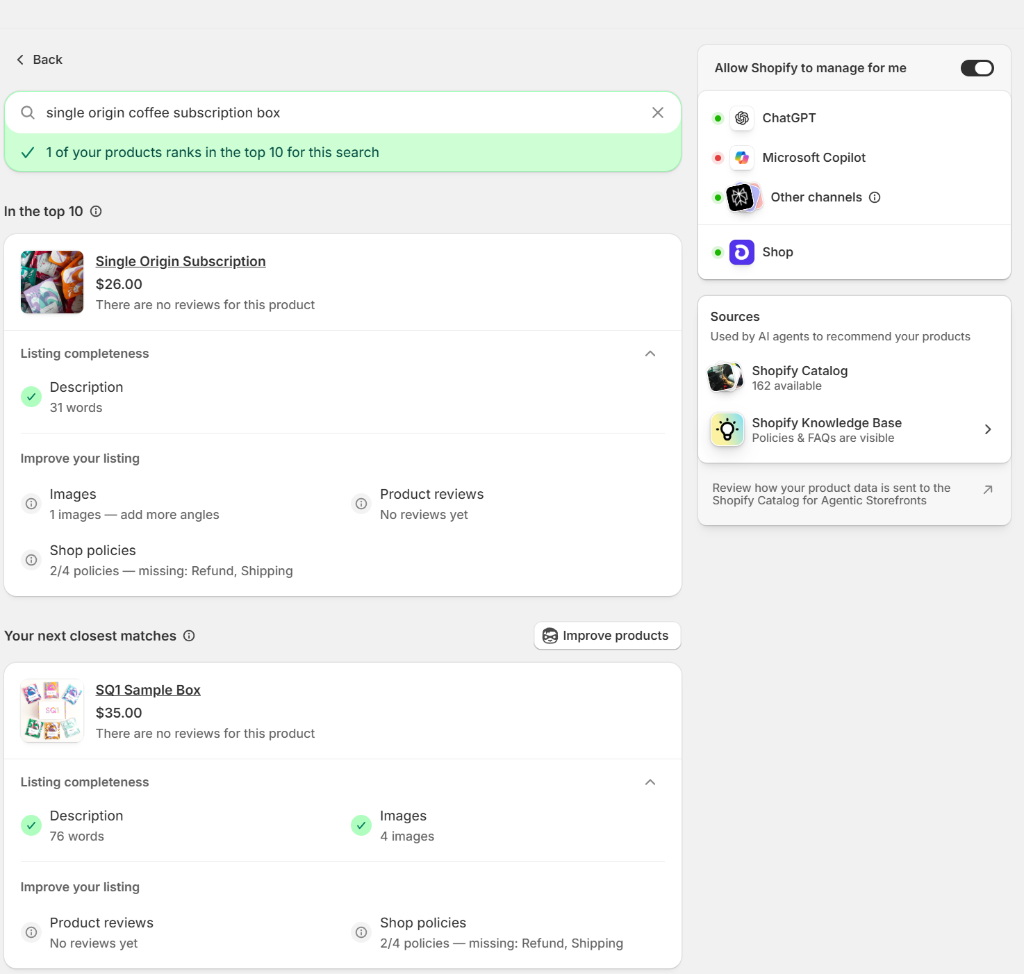
Task: Open SQ1 Sample Box product thumbnail
Action: 52,711
